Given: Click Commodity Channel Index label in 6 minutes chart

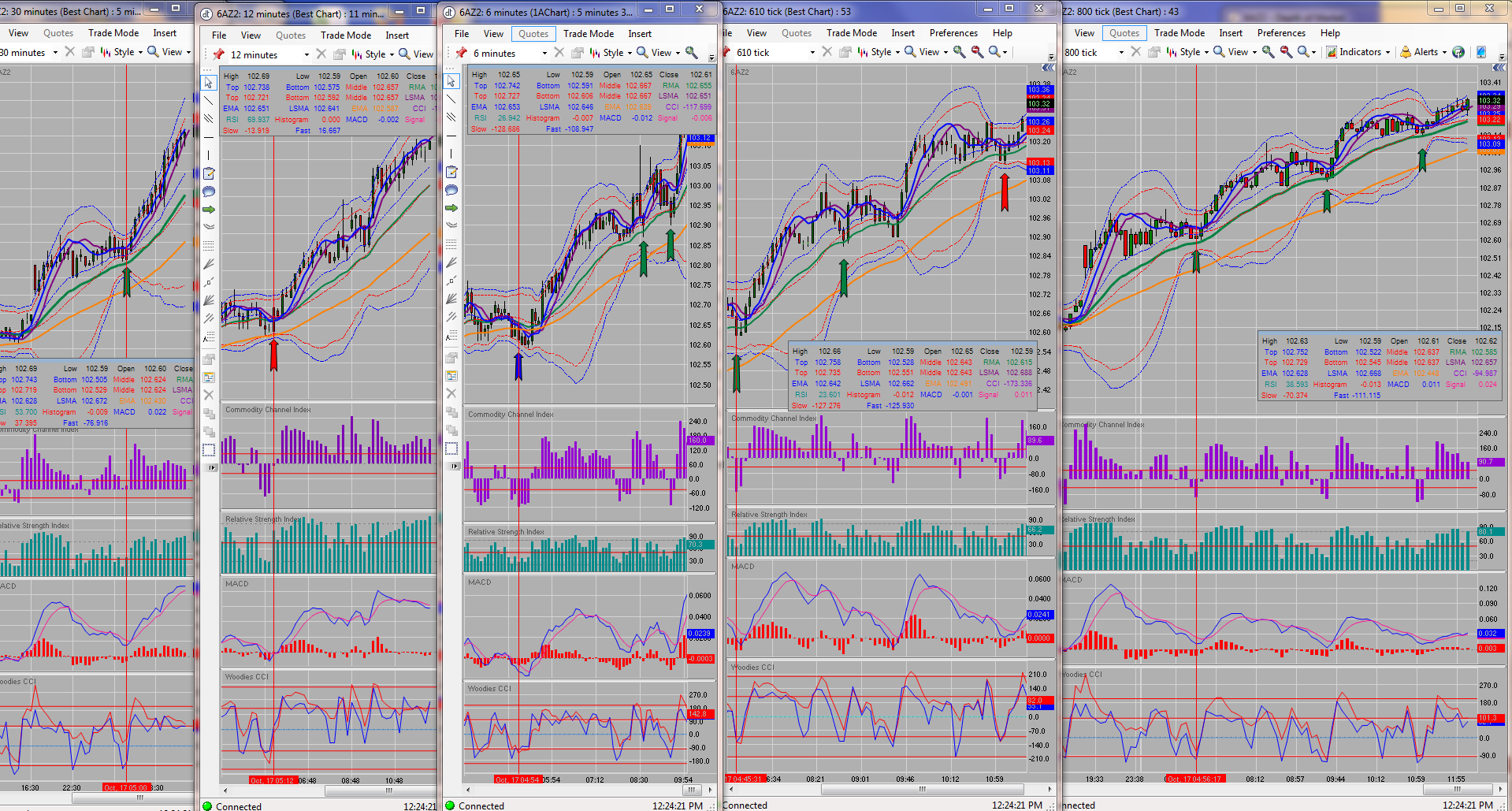Looking at the screenshot, I should pos(511,415).
